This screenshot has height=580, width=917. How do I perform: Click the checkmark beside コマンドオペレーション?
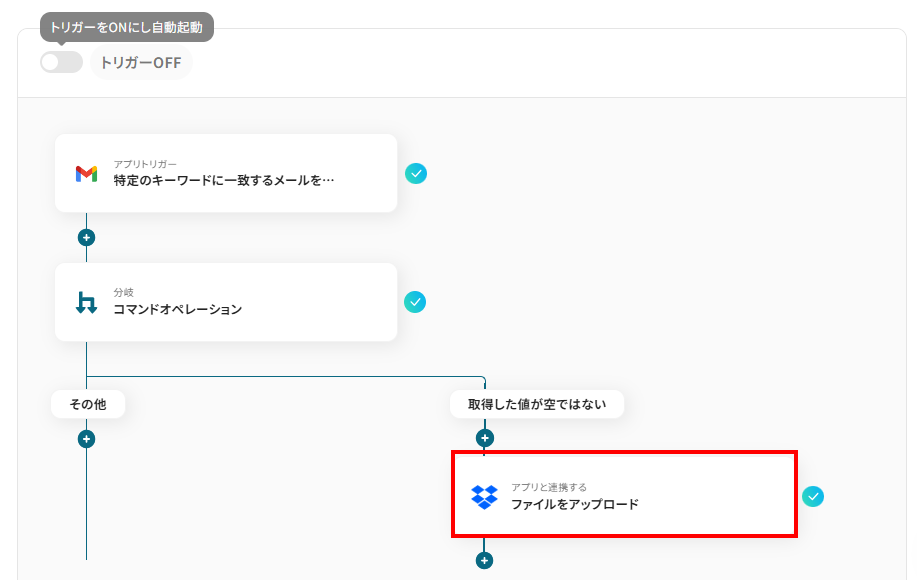tap(415, 302)
